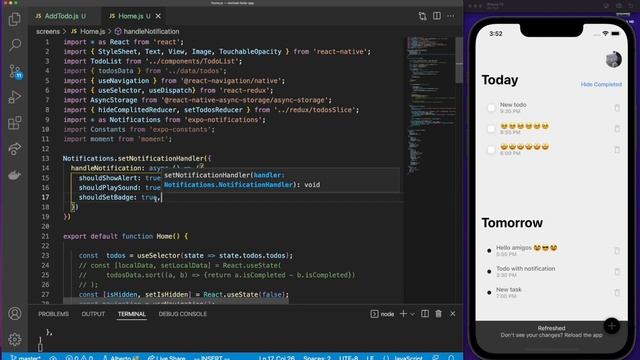The width and height of the screenshot is (640, 360).
Task: Split the editor to the right
Action: click(437, 16)
